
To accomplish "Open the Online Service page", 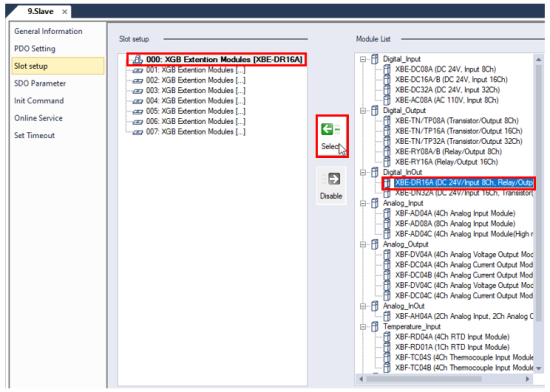I will coord(39,118).
